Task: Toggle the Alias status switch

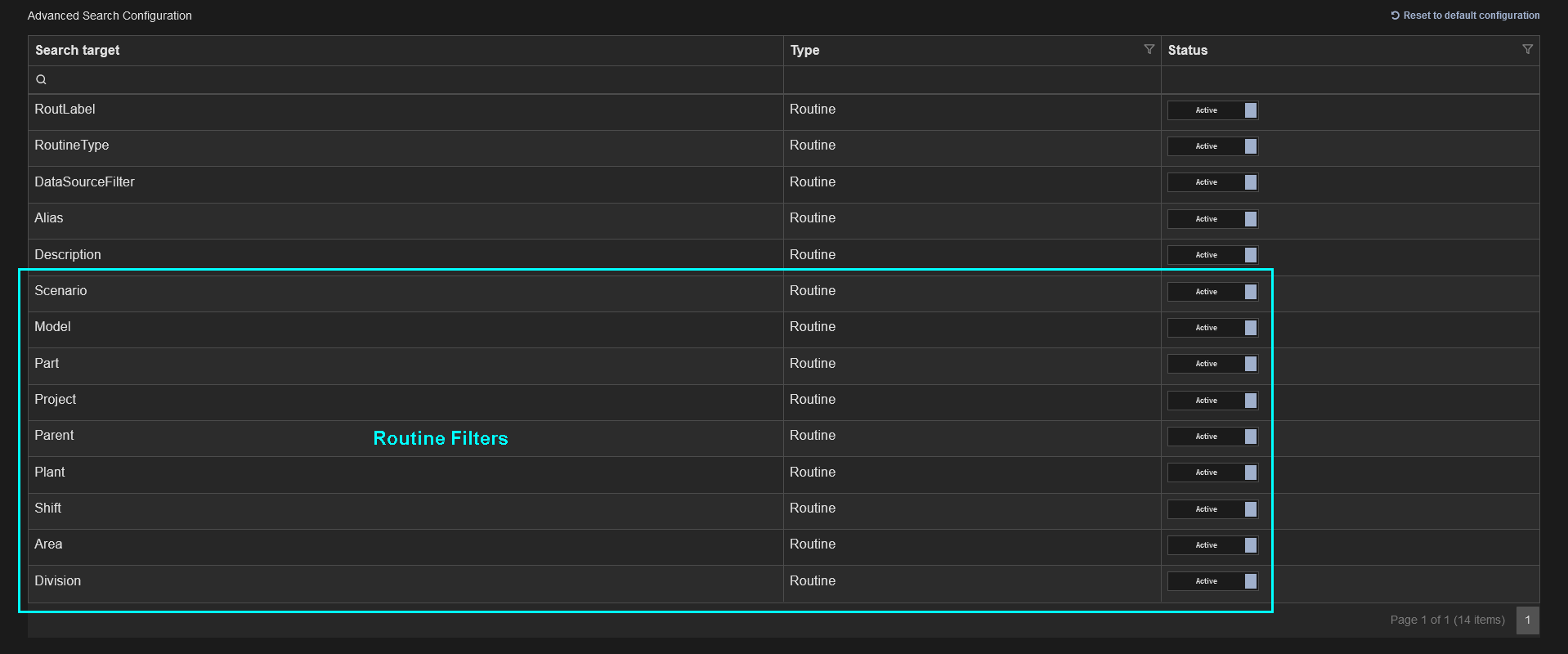Action: 1212,219
